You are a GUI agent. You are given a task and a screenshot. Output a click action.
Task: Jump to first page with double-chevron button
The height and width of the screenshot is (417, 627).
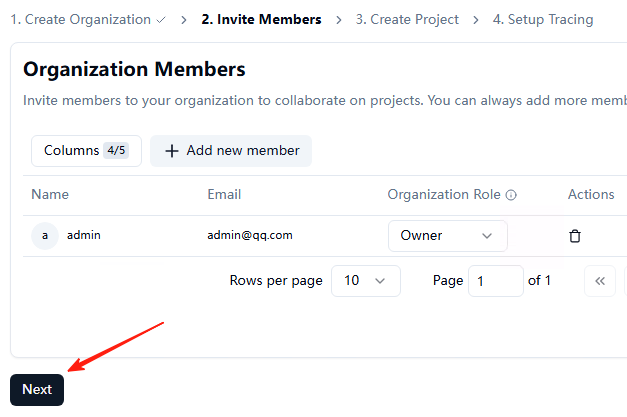click(x=600, y=281)
